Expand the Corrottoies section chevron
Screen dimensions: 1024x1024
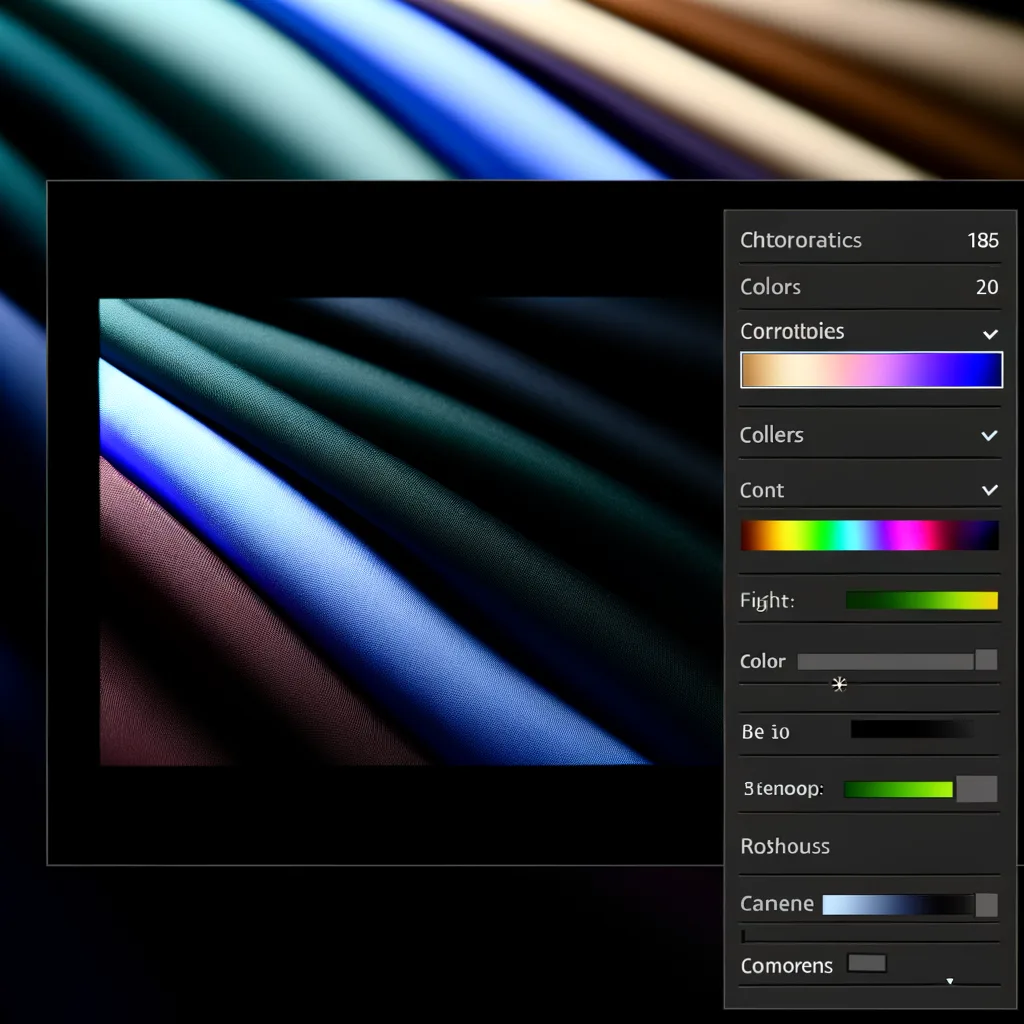click(989, 333)
